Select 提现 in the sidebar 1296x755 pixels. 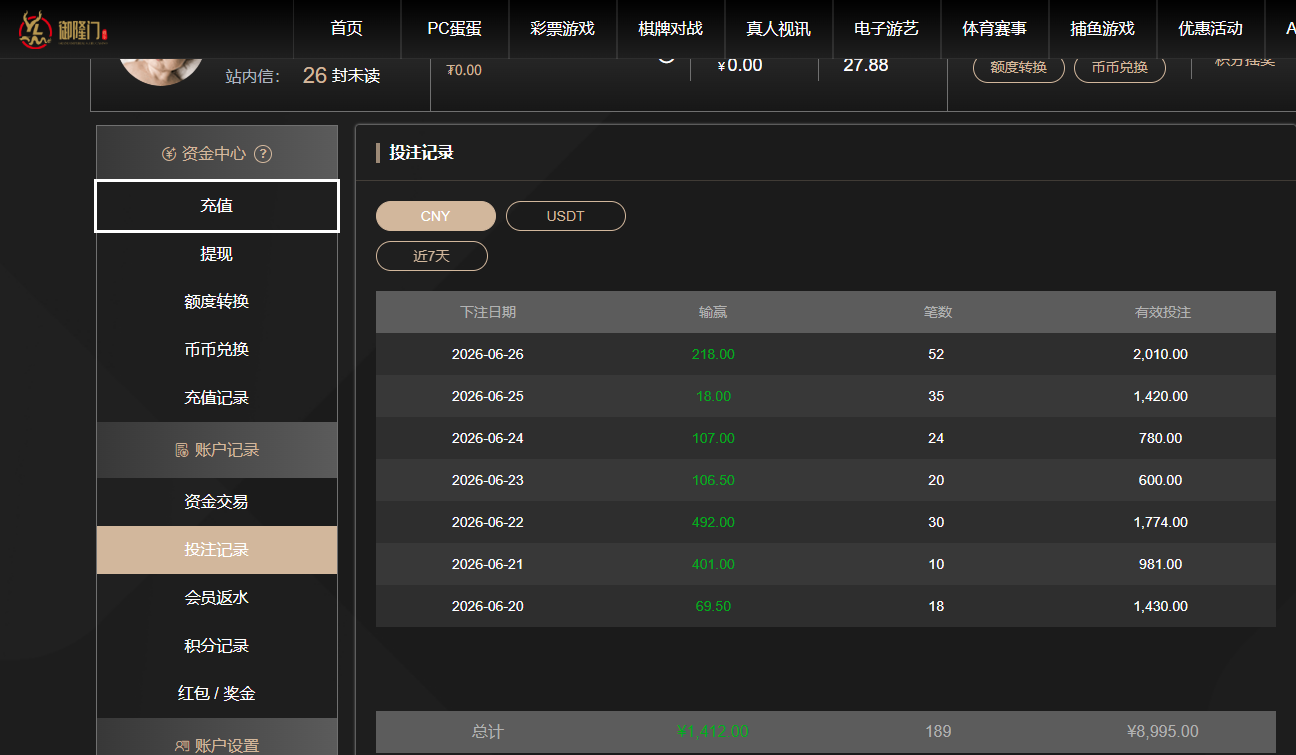tap(217, 254)
